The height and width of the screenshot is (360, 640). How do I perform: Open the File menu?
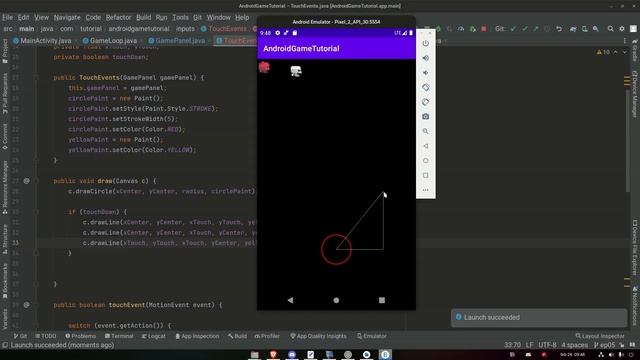tap(7, 18)
